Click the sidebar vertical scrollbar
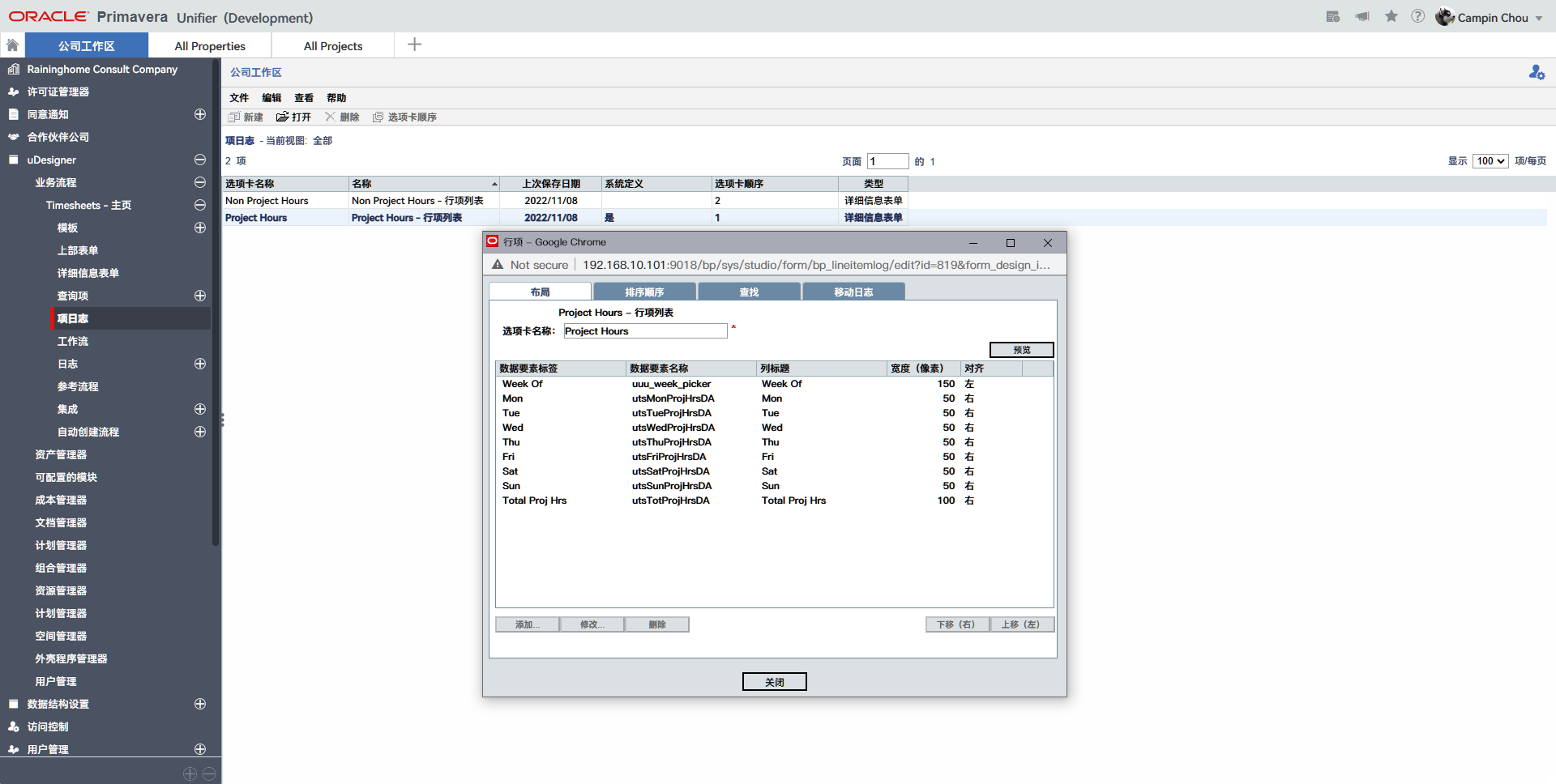 click(216, 302)
